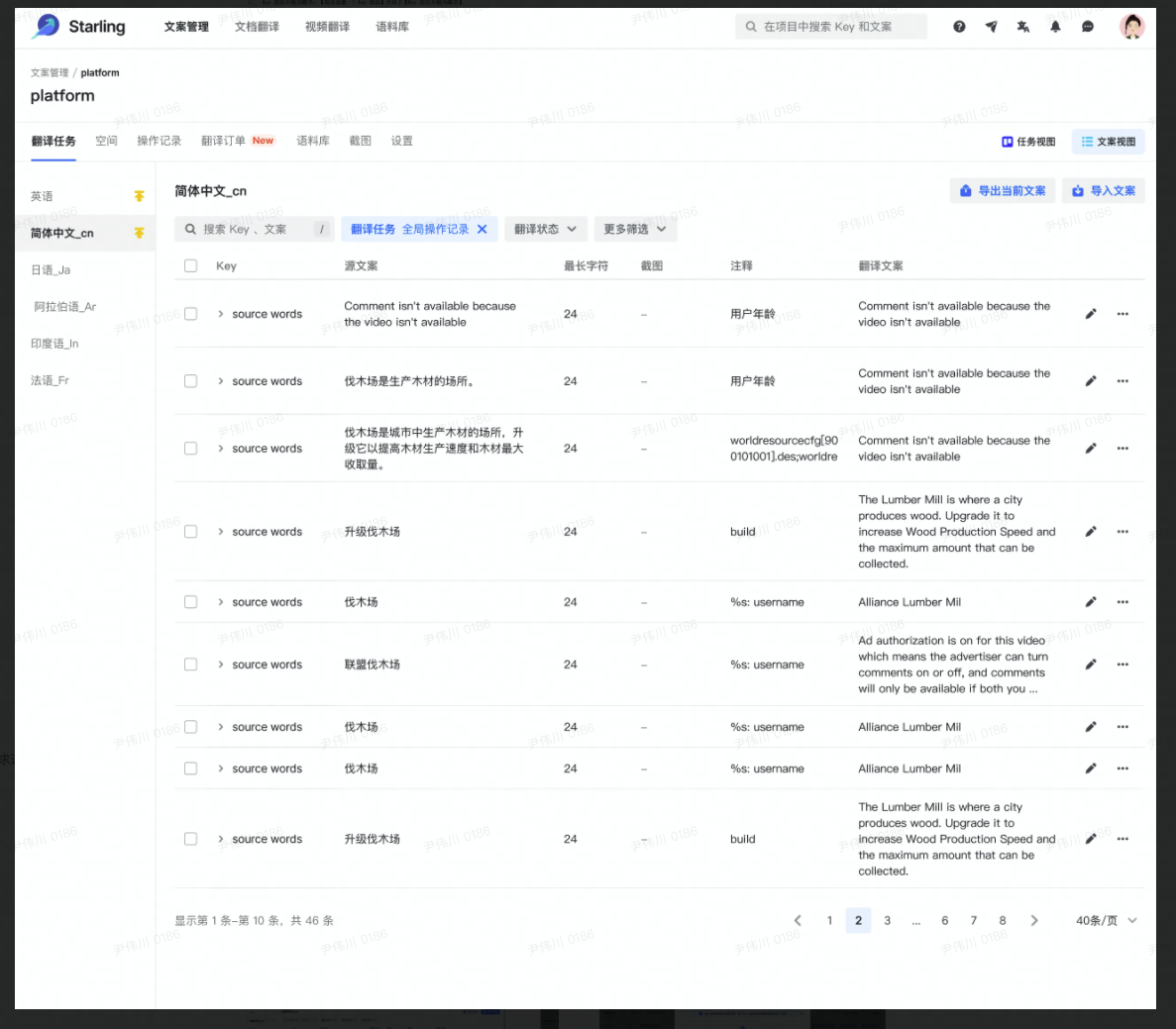Click the pin icon next to 英语

(x=139, y=196)
